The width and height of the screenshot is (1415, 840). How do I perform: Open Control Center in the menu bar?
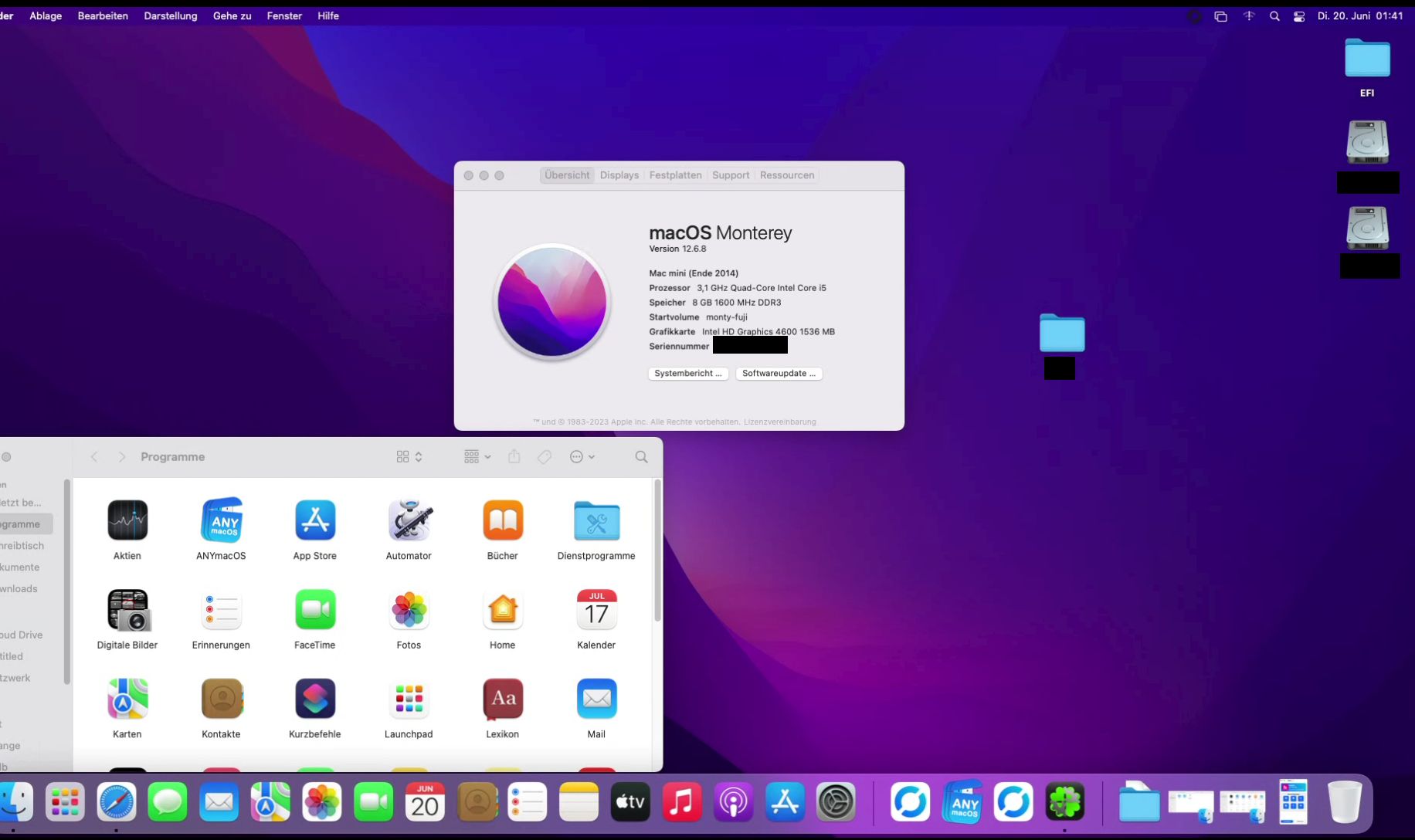click(x=1299, y=16)
